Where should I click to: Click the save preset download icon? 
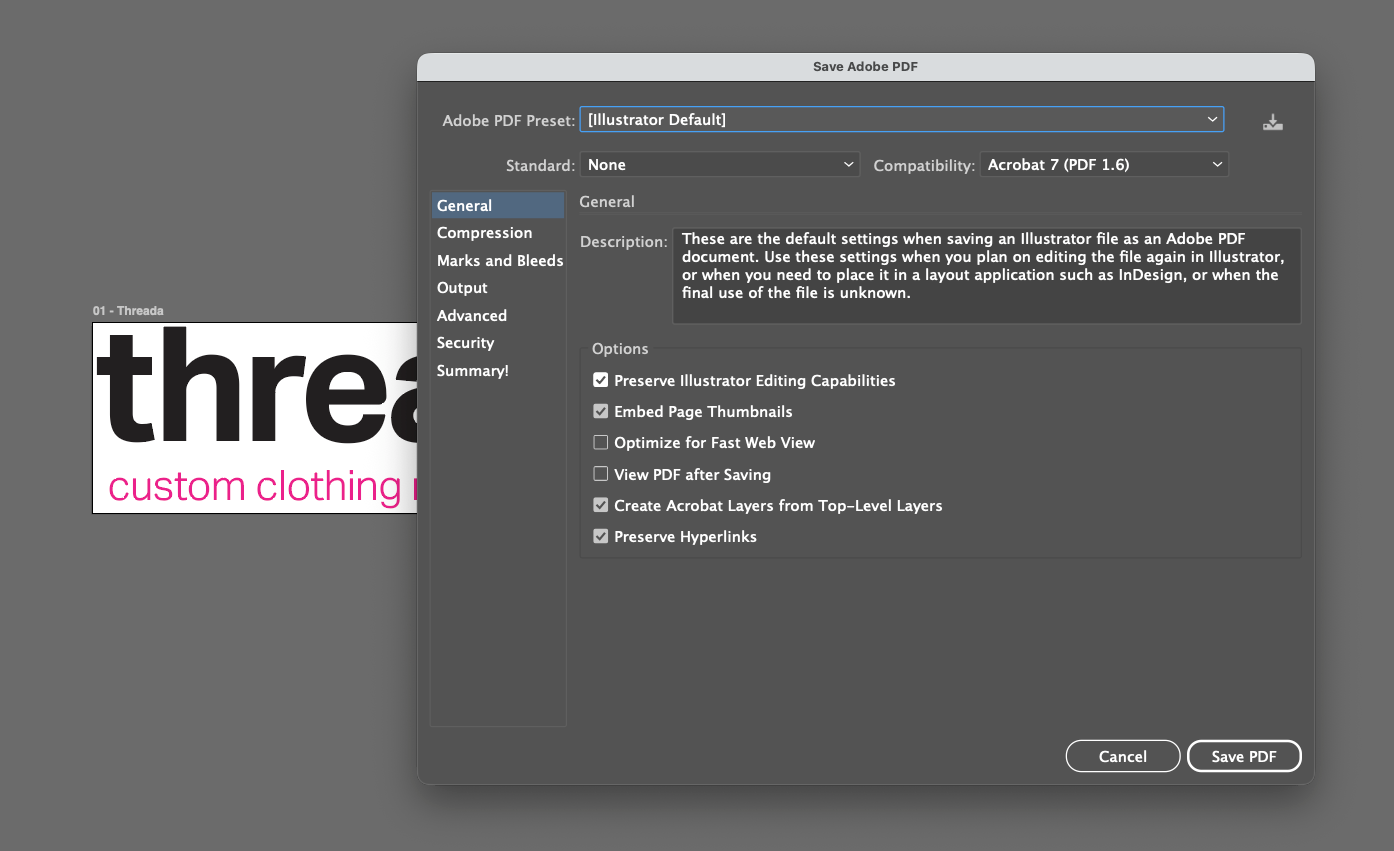coord(1272,122)
